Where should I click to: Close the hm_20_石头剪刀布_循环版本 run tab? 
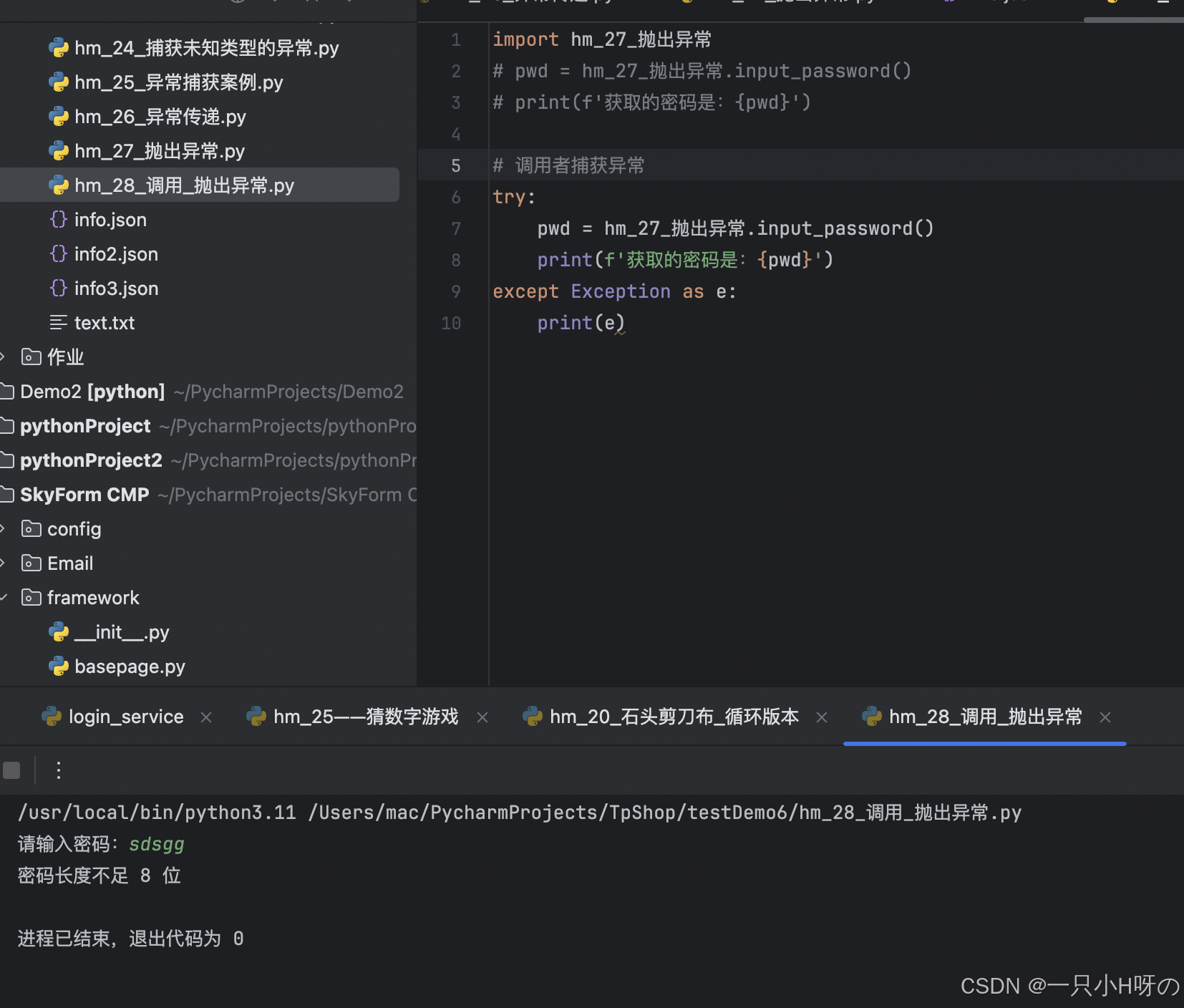click(822, 717)
